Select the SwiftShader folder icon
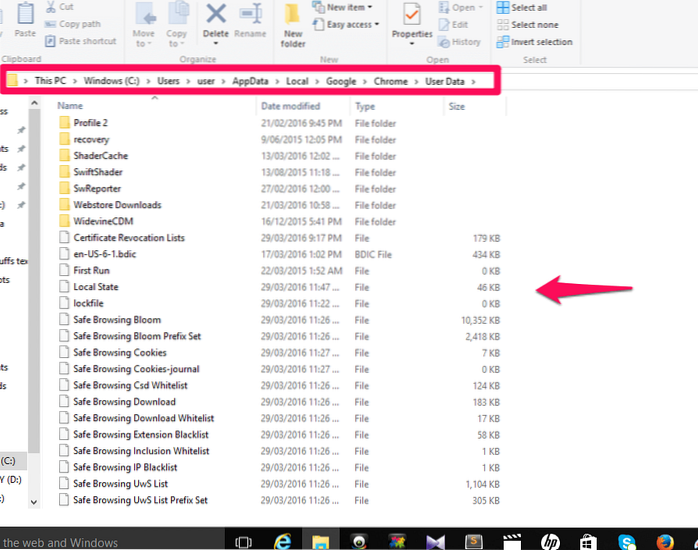 pos(65,172)
